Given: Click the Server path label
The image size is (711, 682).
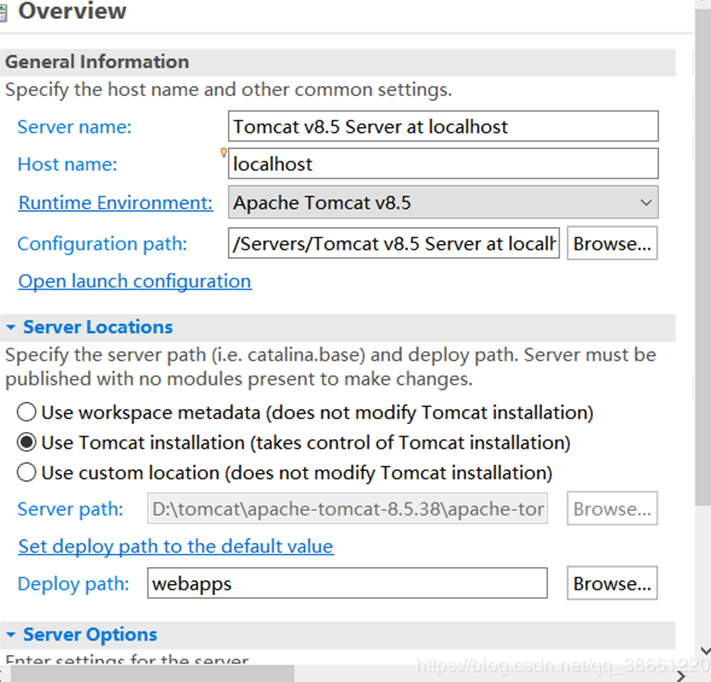Looking at the screenshot, I should [70, 509].
